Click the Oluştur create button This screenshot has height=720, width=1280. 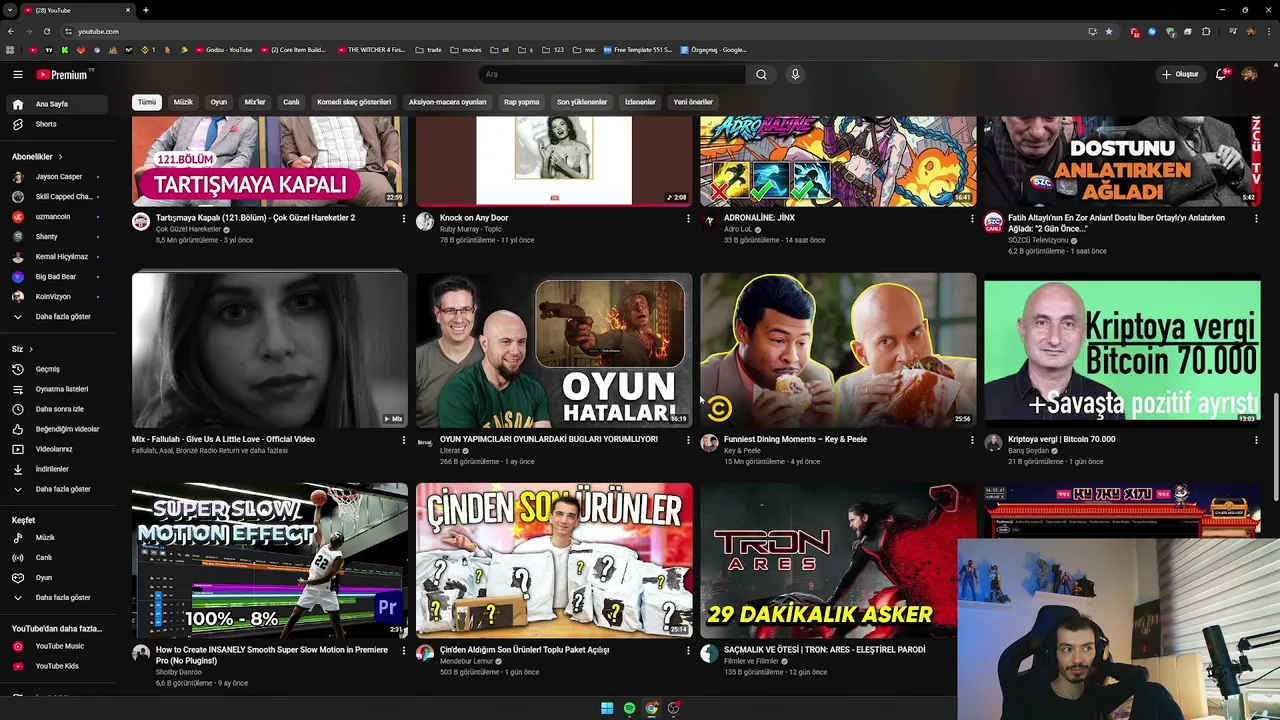pos(1180,74)
